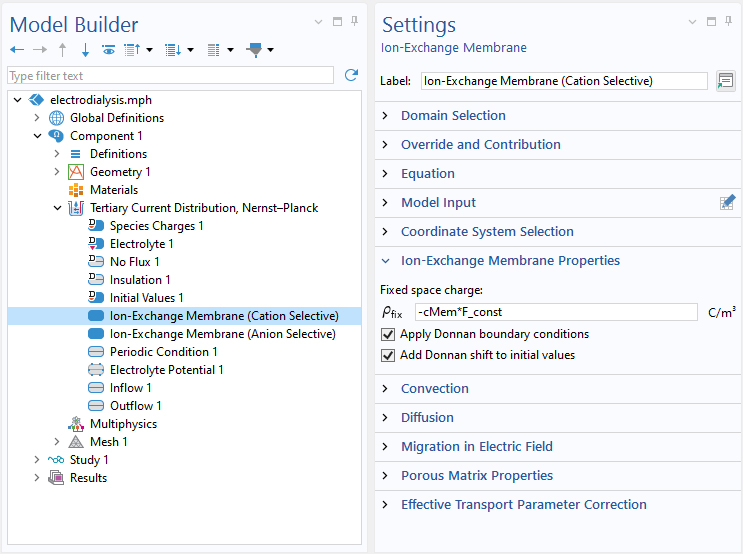Select Ion-Exchange Membrane (Anion Selective) node

click(x=224, y=334)
